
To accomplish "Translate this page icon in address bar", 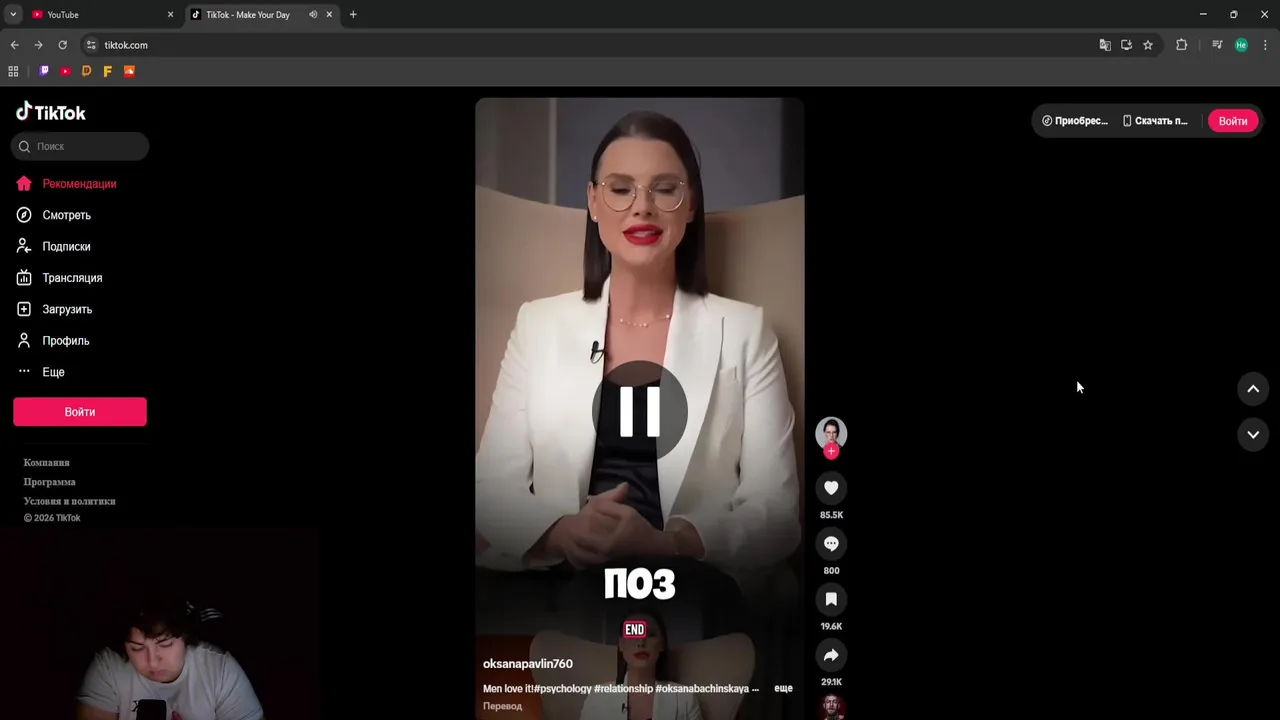I will point(1105,45).
